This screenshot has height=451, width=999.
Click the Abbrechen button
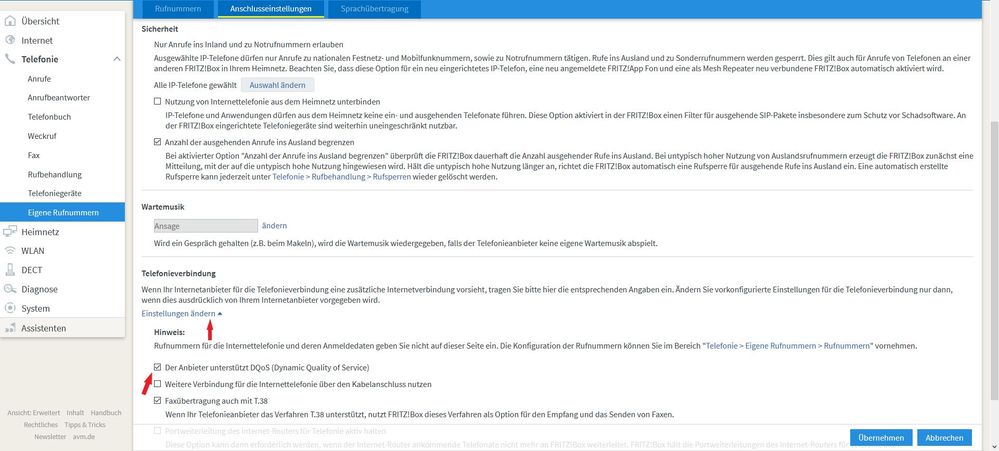point(944,438)
